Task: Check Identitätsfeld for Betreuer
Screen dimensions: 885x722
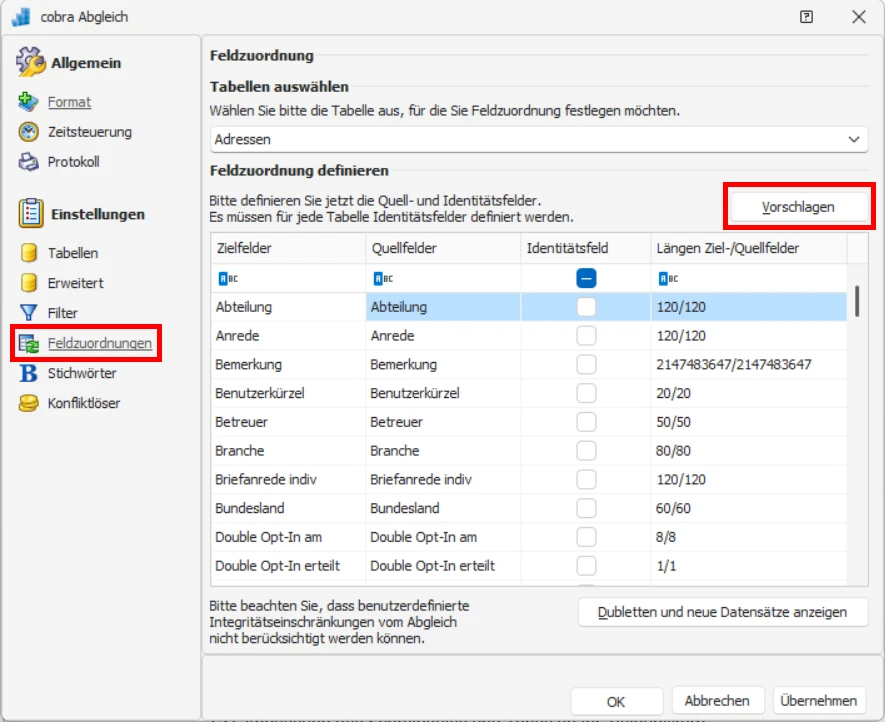Action: coord(586,422)
